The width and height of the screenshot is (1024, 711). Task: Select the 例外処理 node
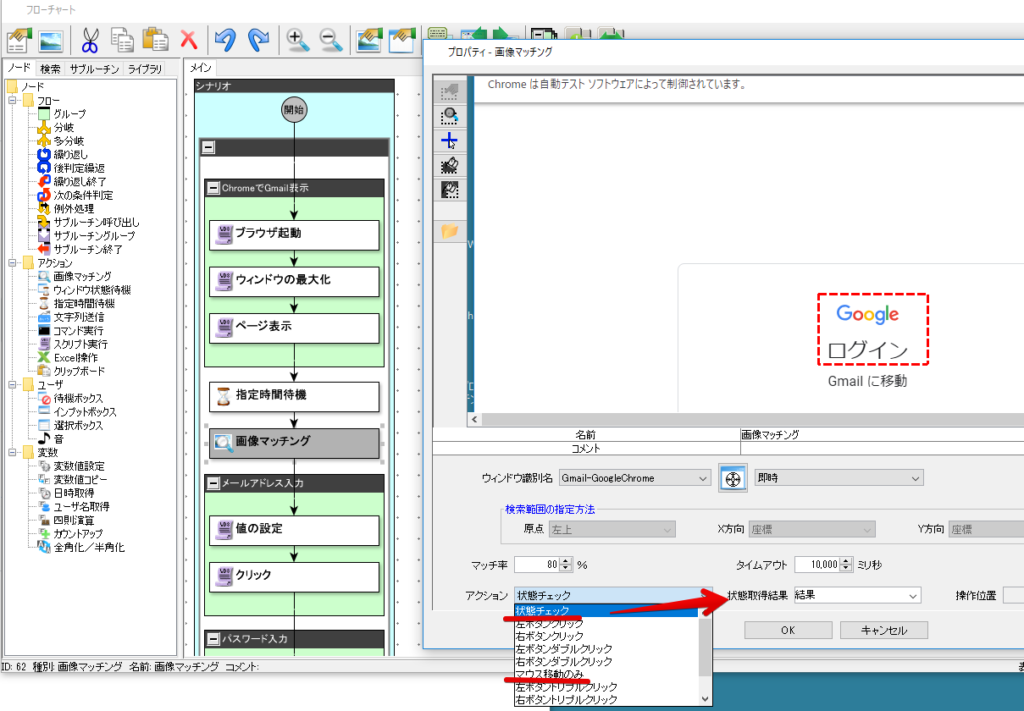click(x=74, y=209)
